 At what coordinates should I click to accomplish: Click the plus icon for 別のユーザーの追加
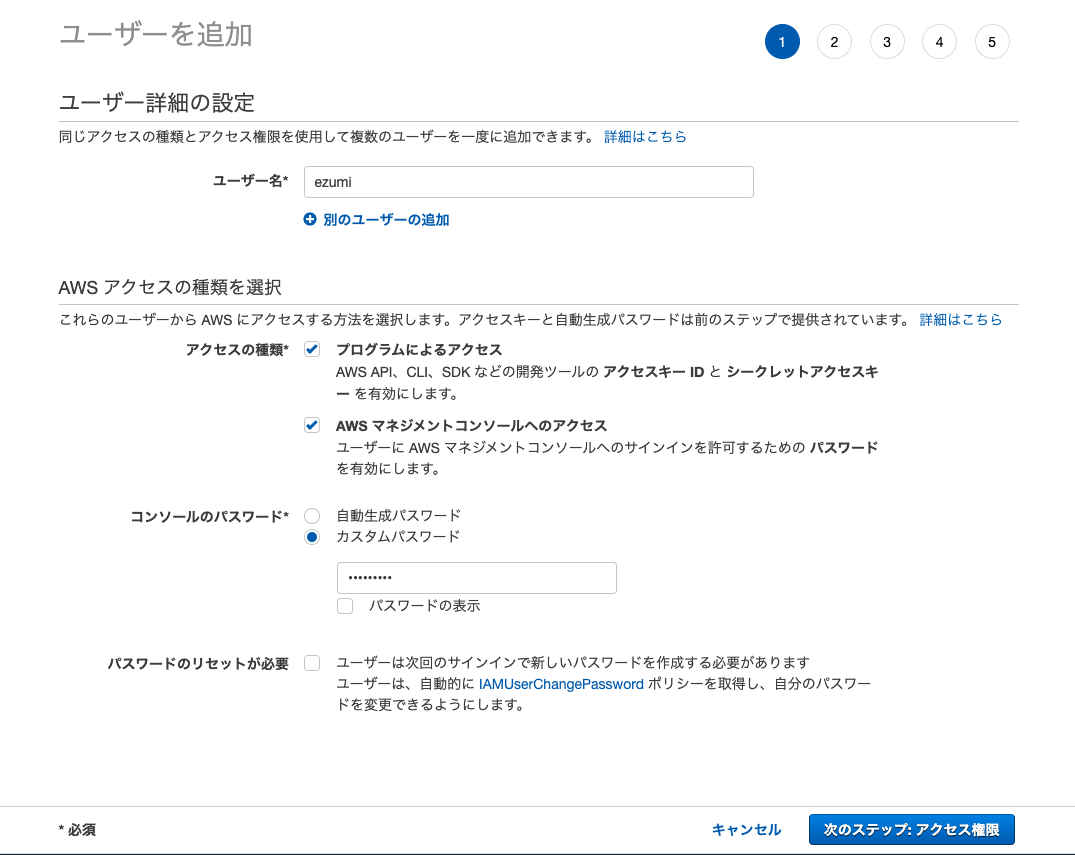coord(310,219)
